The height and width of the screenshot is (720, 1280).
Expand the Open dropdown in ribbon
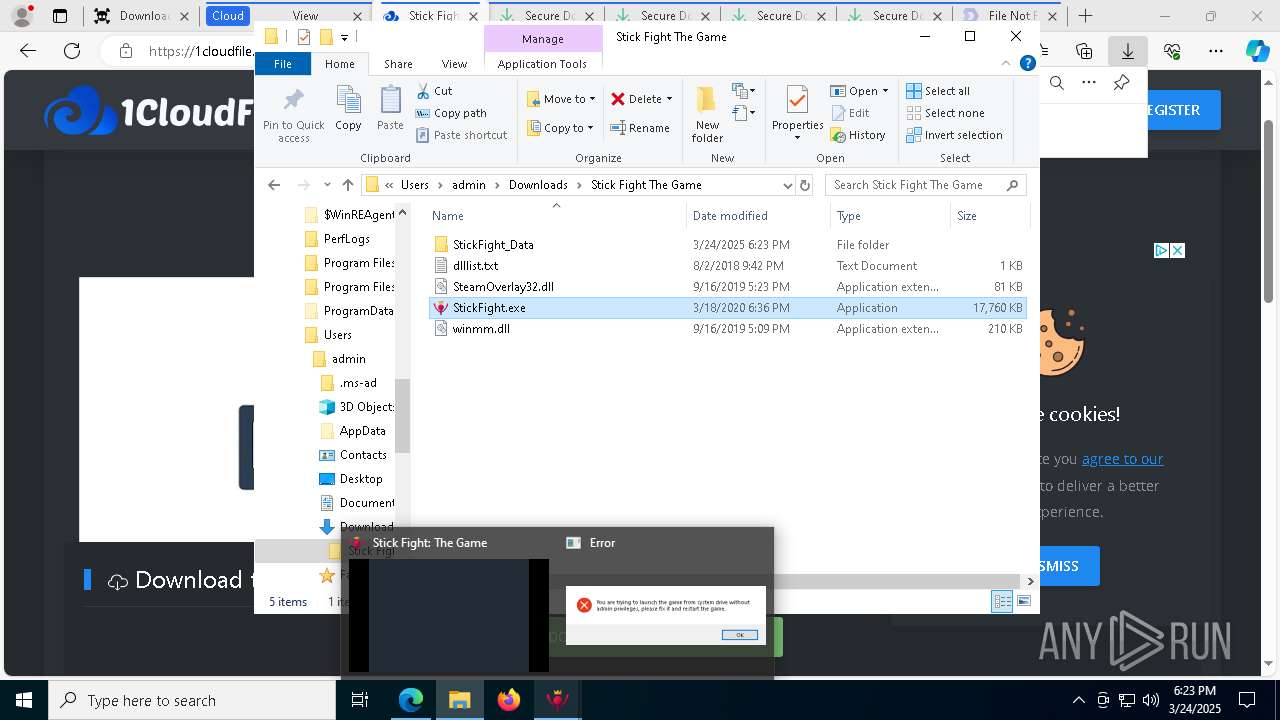pos(885,91)
